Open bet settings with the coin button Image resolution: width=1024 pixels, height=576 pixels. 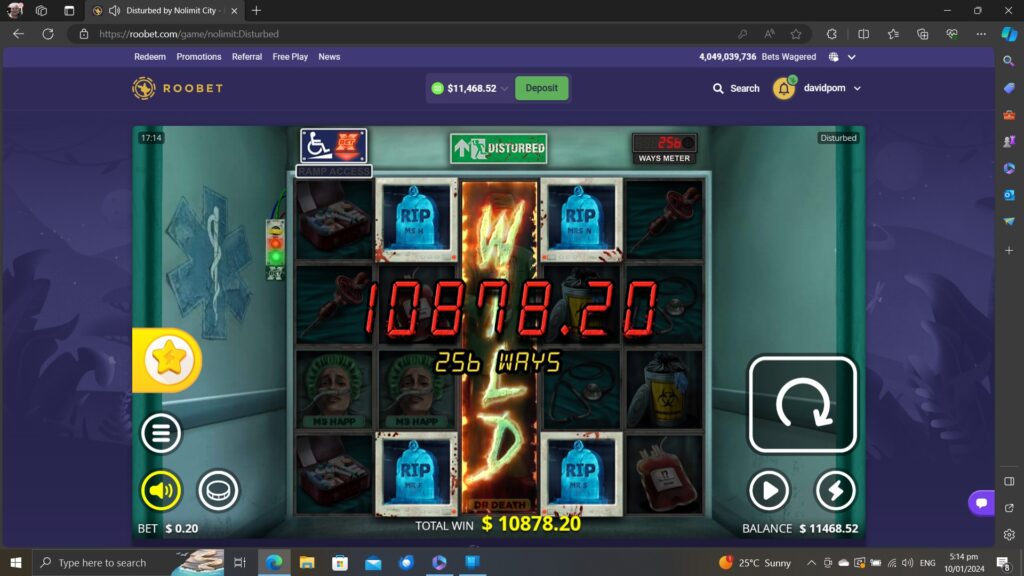(x=218, y=490)
